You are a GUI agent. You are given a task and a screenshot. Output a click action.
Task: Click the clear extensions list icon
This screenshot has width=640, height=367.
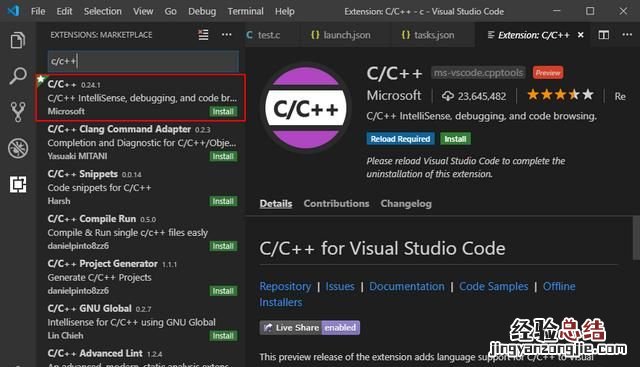tap(203, 35)
